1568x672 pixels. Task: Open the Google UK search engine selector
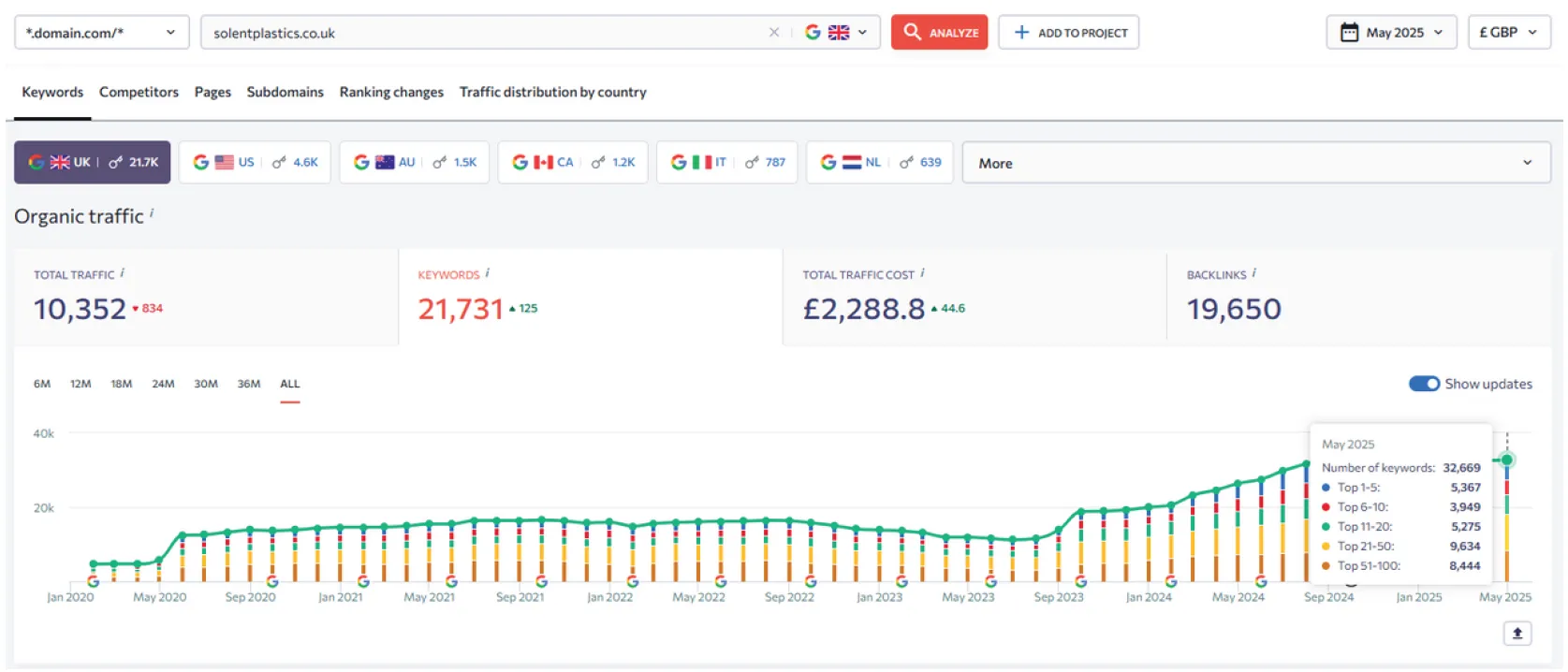tap(836, 32)
